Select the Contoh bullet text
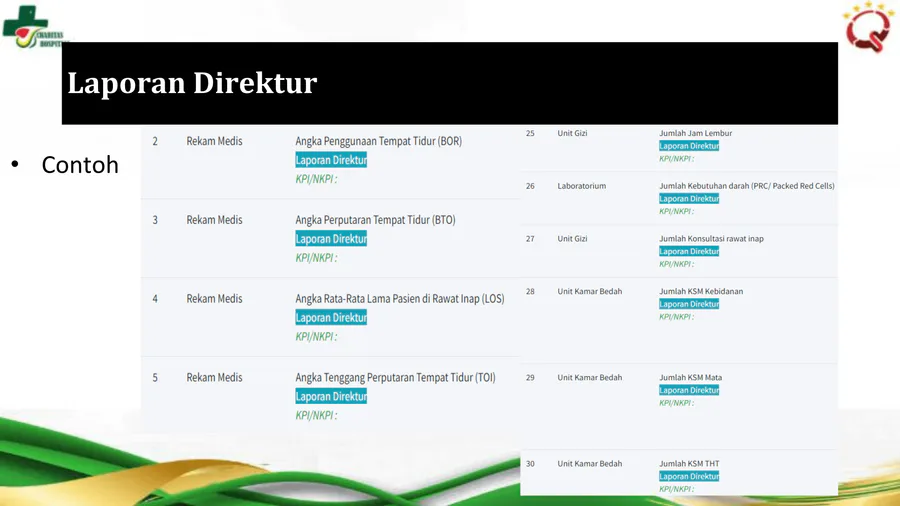Viewport: 900px width, 506px height. pyautogui.click(x=80, y=165)
